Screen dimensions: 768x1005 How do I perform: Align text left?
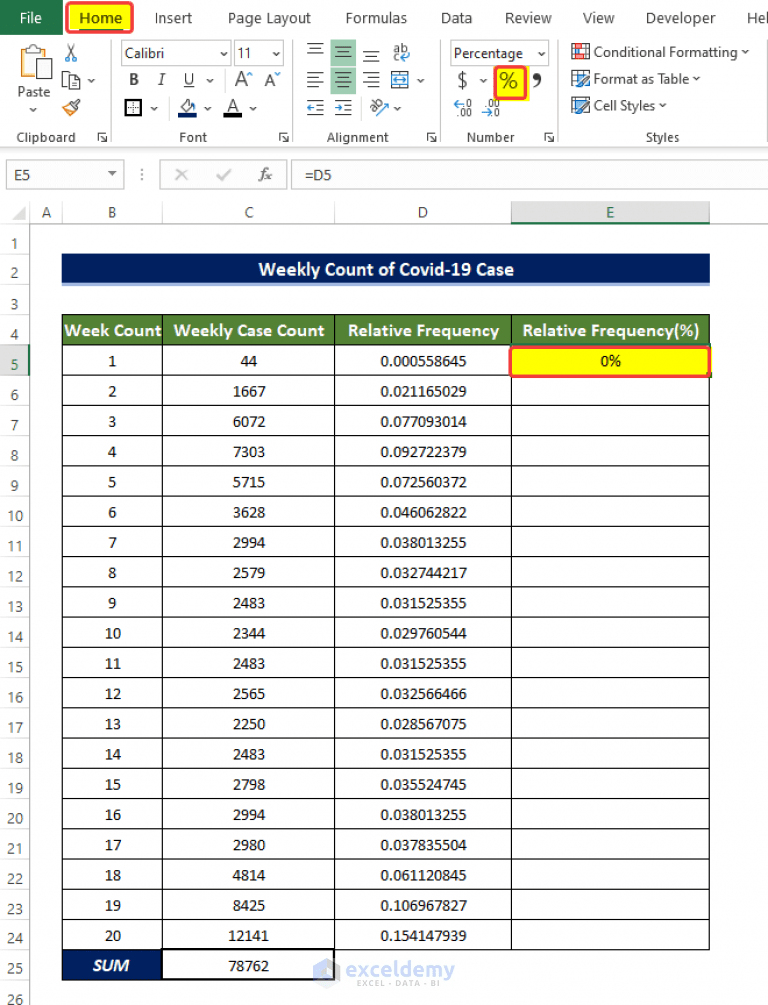pyautogui.click(x=315, y=79)
